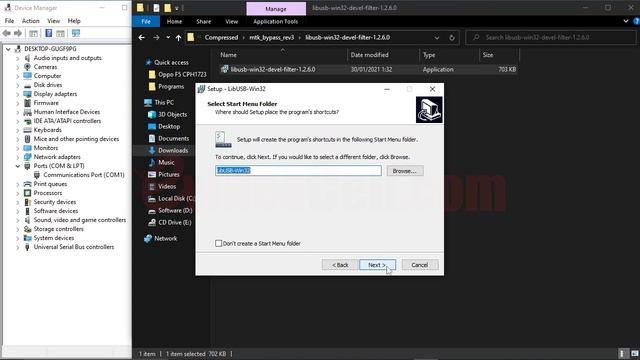Open Downloads in navigation pane
The width and height of the screenshot is (640, 360).
173,150
